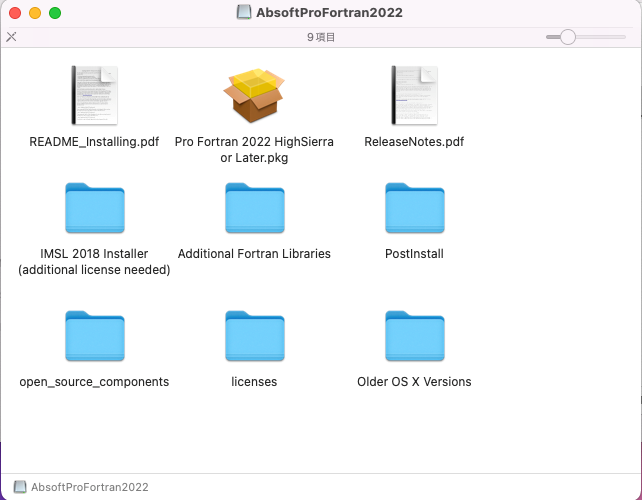Select the Pro Fortran 2022 package box icon

pyautogui.click(x=254, y=95)
